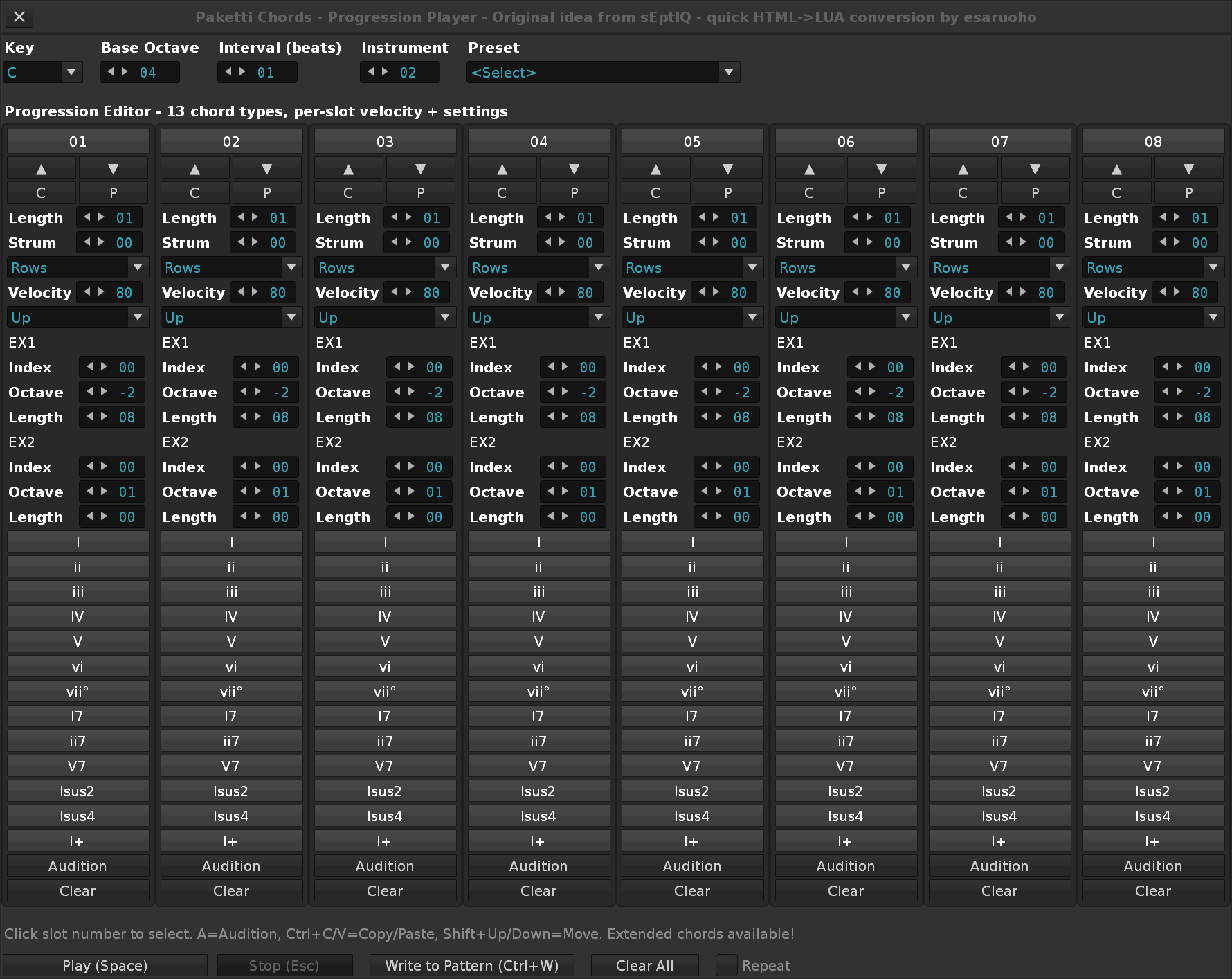Click Play (Space) button
This screenshot has width=1232, height=979.
click(x=105, y=965)
